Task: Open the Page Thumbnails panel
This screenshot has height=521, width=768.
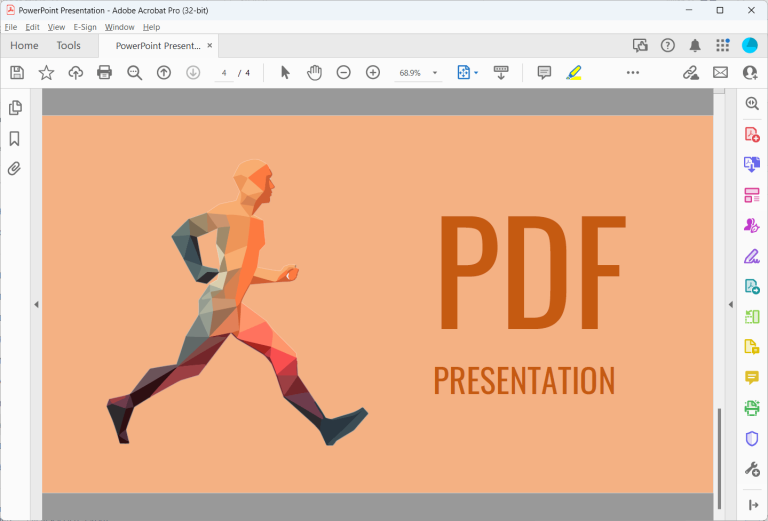Action: pos(15,108)
